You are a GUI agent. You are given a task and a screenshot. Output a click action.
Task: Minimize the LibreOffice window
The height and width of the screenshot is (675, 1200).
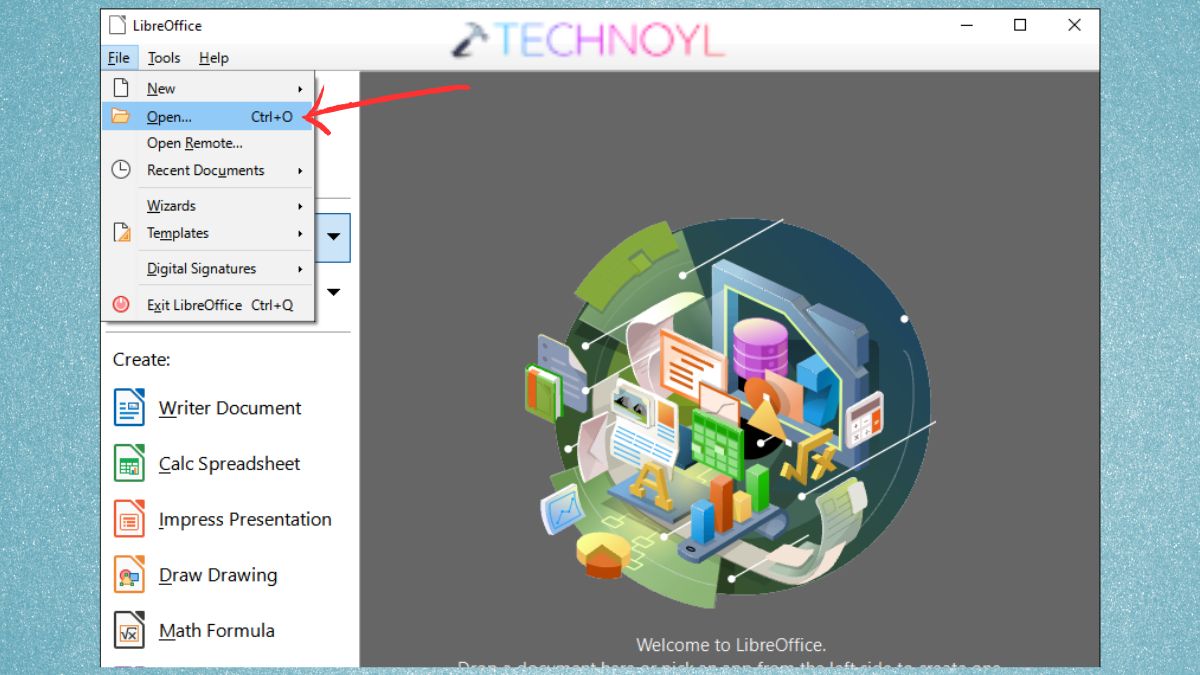(x=965, y=25)
